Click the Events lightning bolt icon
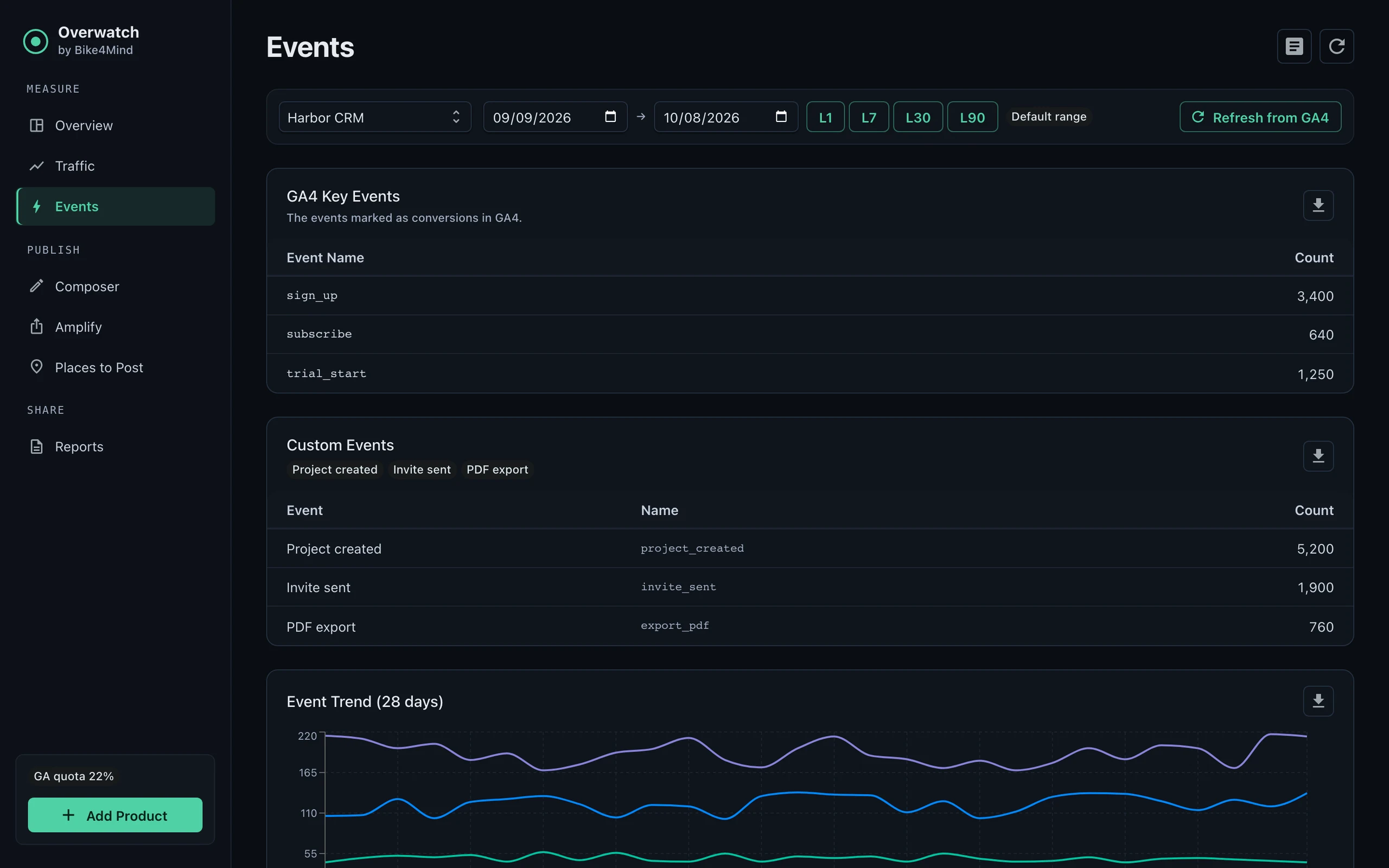The image size is (1389, 868). tap(37, 206)
